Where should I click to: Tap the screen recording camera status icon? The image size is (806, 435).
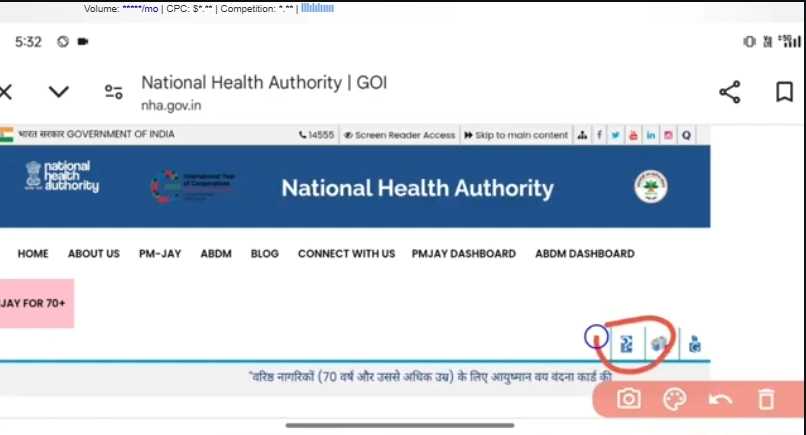pyautogui.click(x=83, y=42)
